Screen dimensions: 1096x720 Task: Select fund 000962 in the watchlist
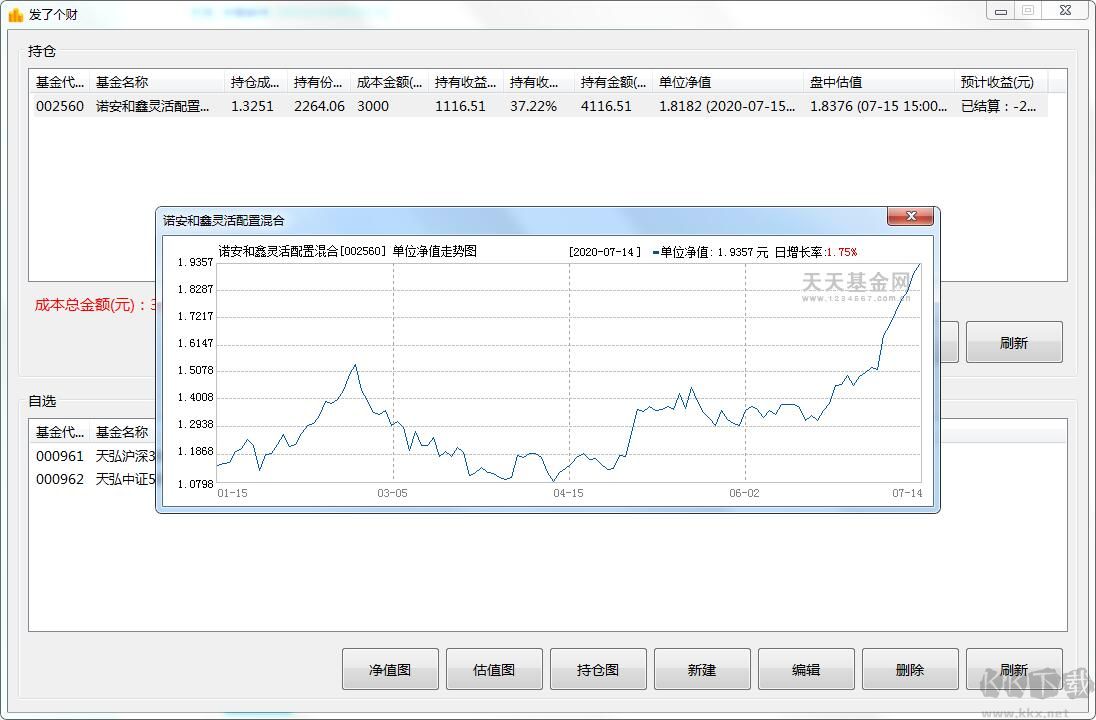tap(60, 479)
